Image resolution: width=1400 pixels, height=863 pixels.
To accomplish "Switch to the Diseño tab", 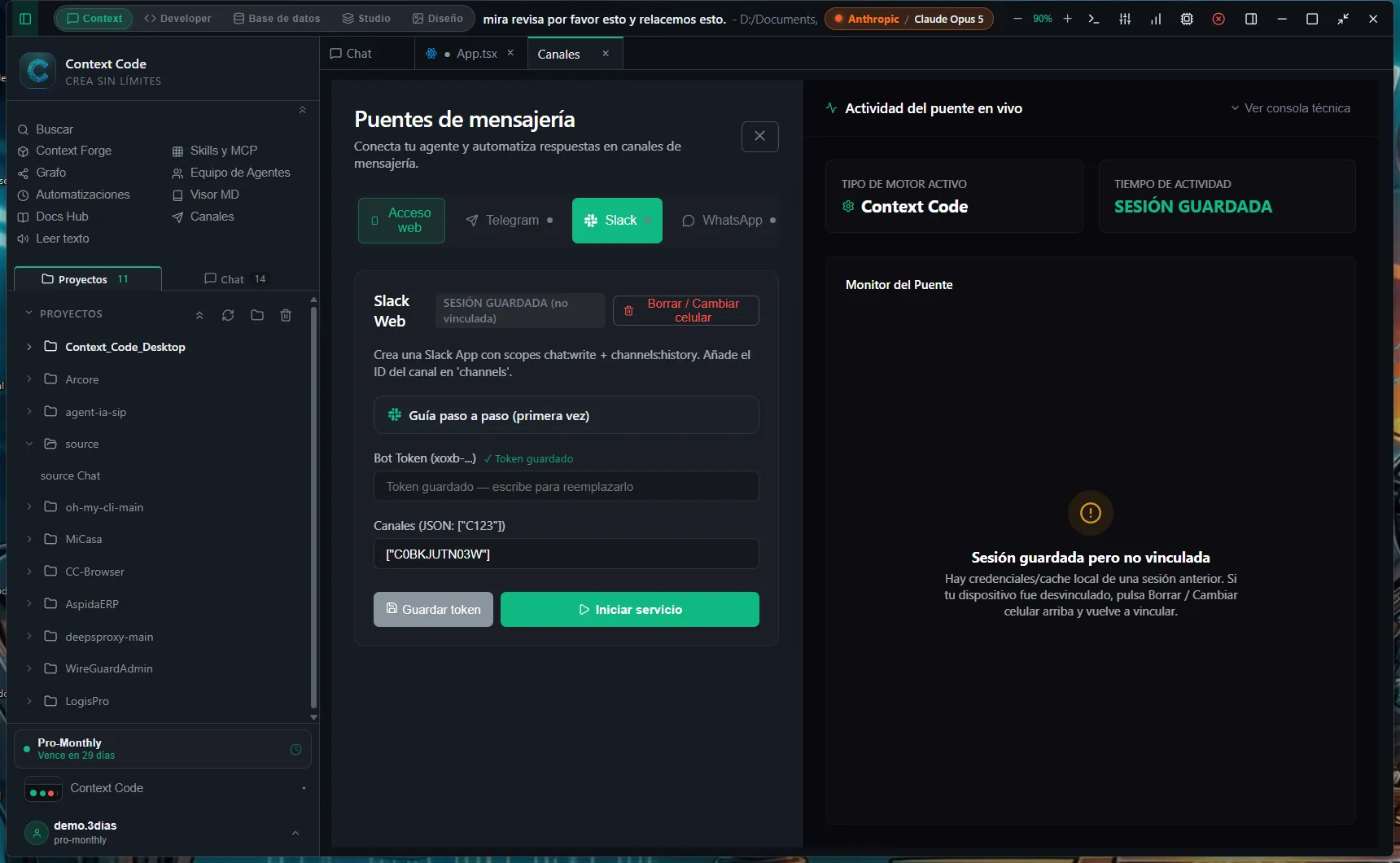I will click(x=438, y=18).
